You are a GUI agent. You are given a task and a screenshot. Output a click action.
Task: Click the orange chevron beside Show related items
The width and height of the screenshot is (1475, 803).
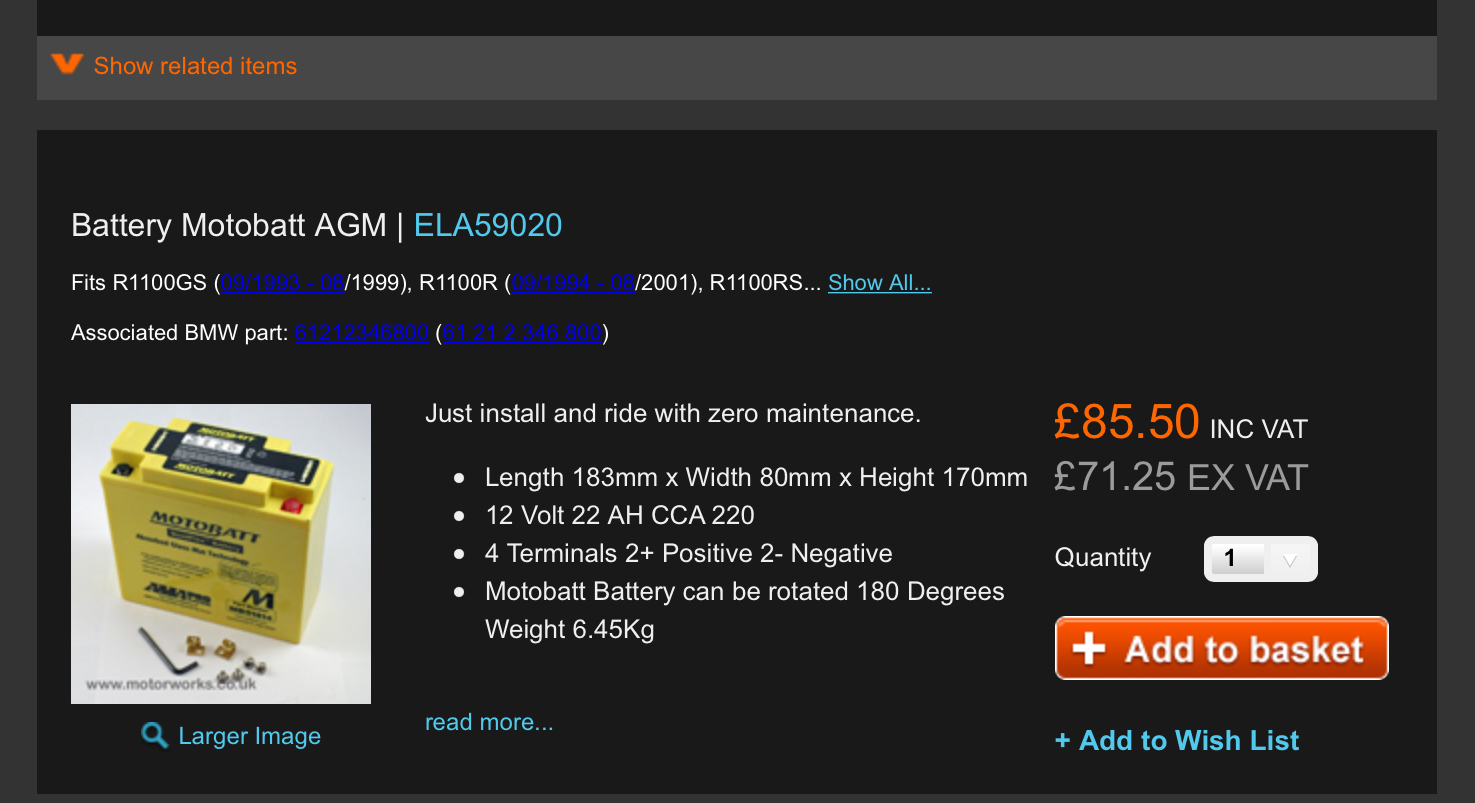67,64
